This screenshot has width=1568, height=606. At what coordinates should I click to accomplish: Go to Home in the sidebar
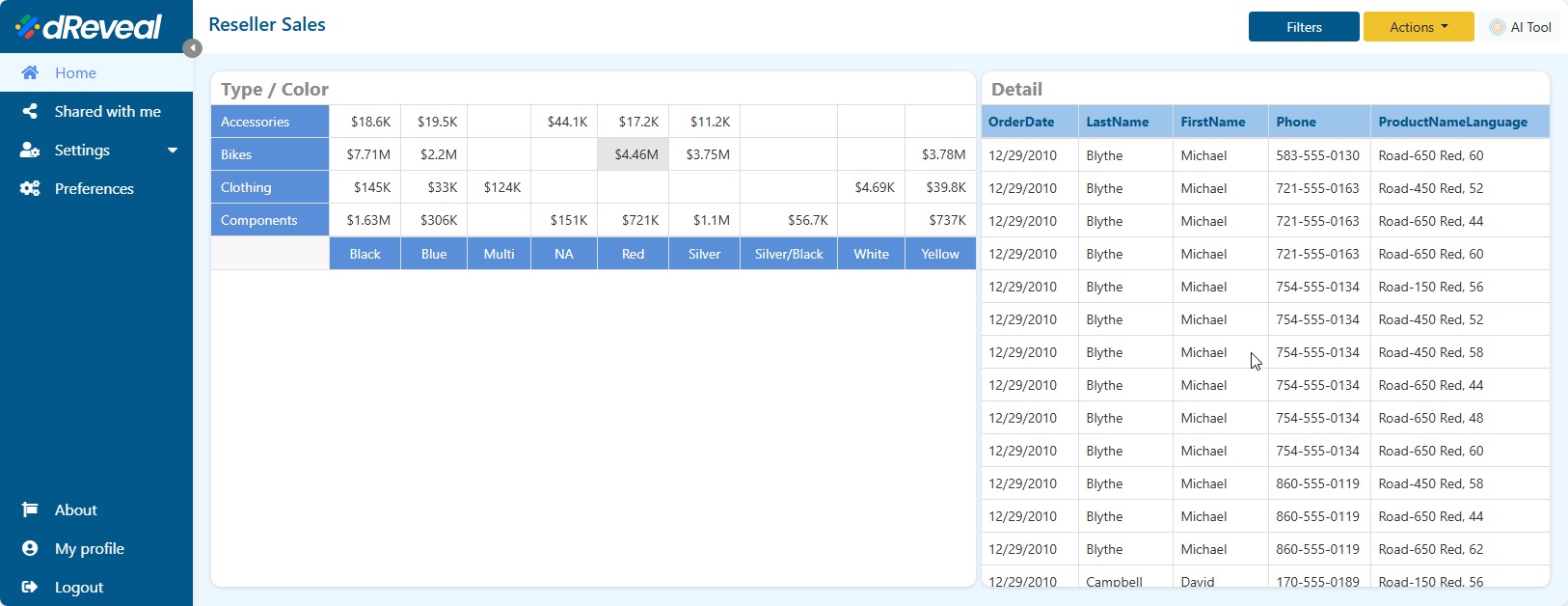(x=96, y=72)
